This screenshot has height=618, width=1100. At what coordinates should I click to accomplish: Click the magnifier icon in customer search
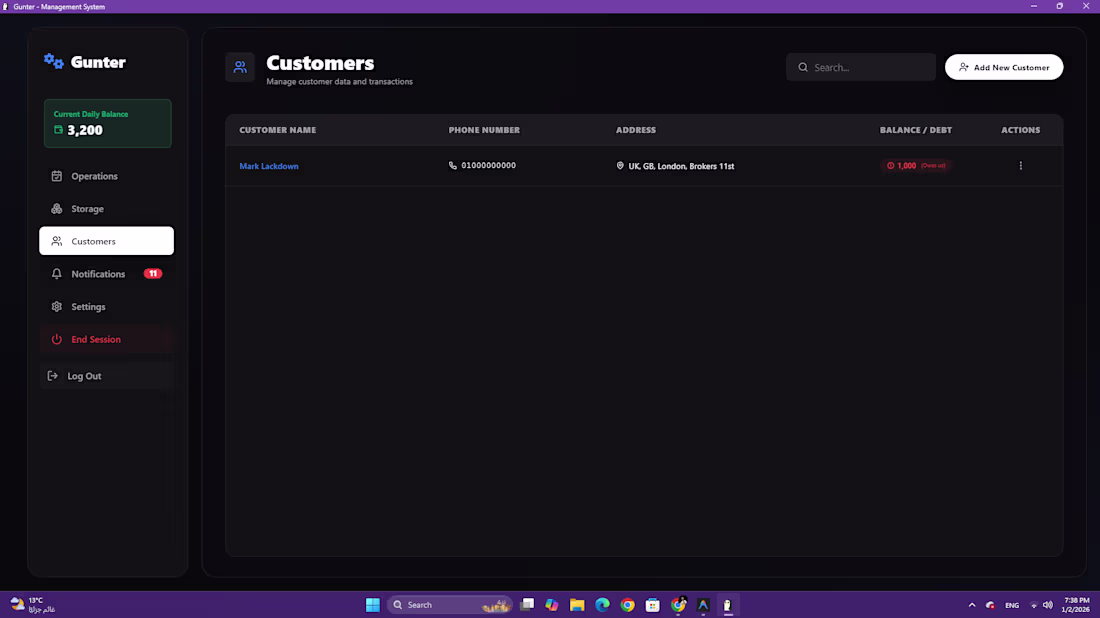803,67
